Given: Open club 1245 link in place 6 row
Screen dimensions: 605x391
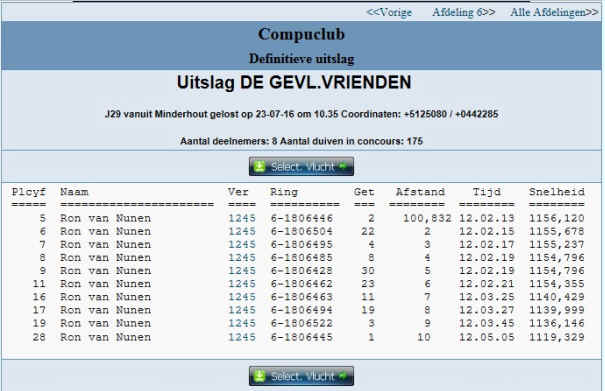Looking at the screenshot, I should tap(242, 232).
